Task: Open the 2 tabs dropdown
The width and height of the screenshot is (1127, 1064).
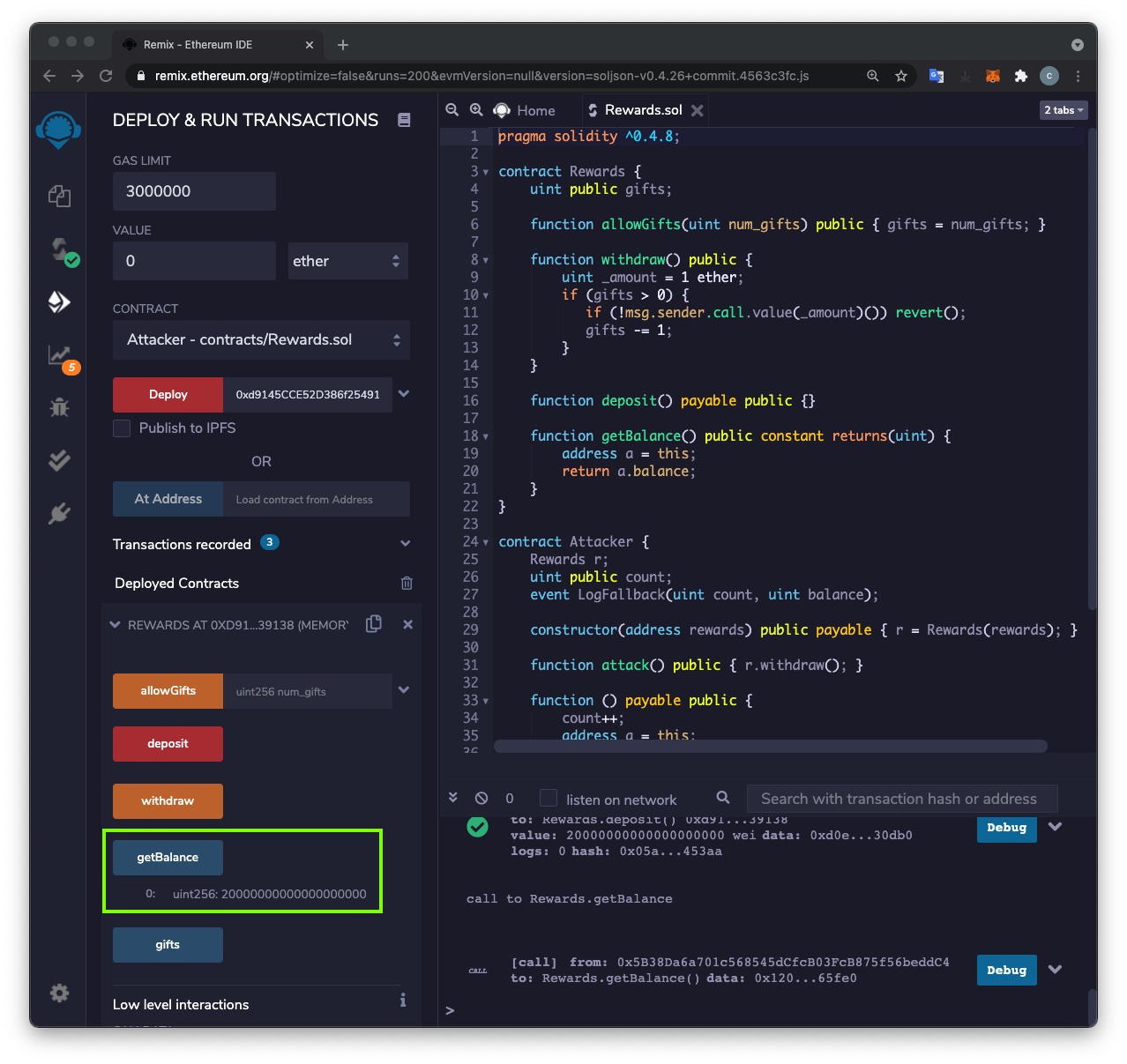Action: pyautogui.click(x=1064, y=110)
